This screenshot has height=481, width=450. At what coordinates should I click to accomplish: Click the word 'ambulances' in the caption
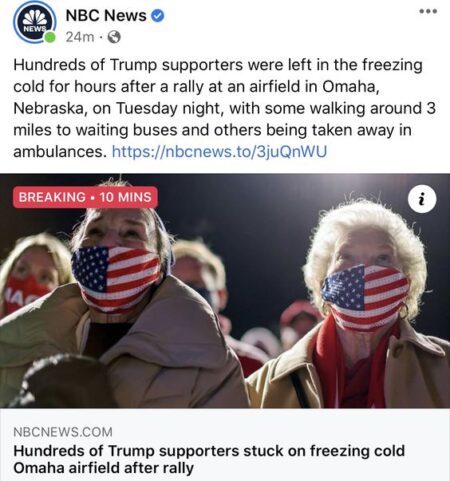point(60,152)
